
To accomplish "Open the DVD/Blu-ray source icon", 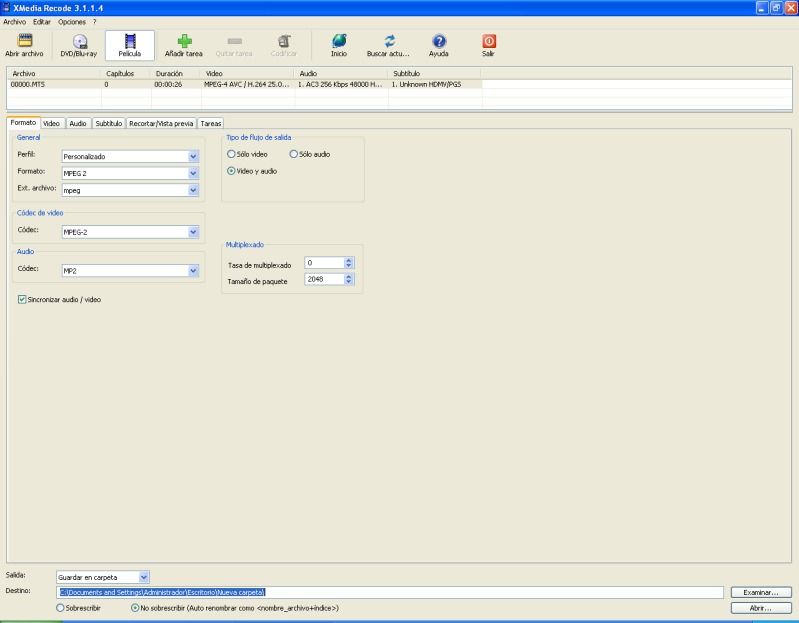I will 78,45.
